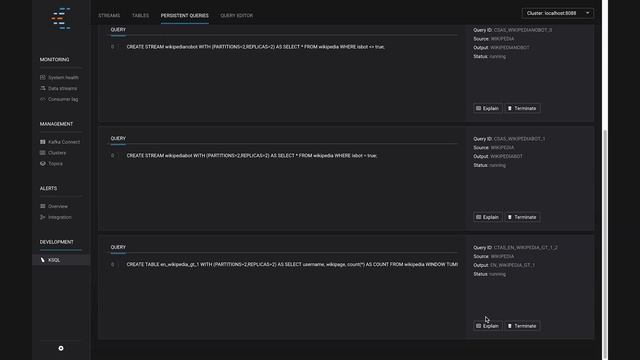Screen dimensions: 640x360
Task: Explain the EN_WIKIPEDIA_GT_1 query
Action: click(487, 326)
